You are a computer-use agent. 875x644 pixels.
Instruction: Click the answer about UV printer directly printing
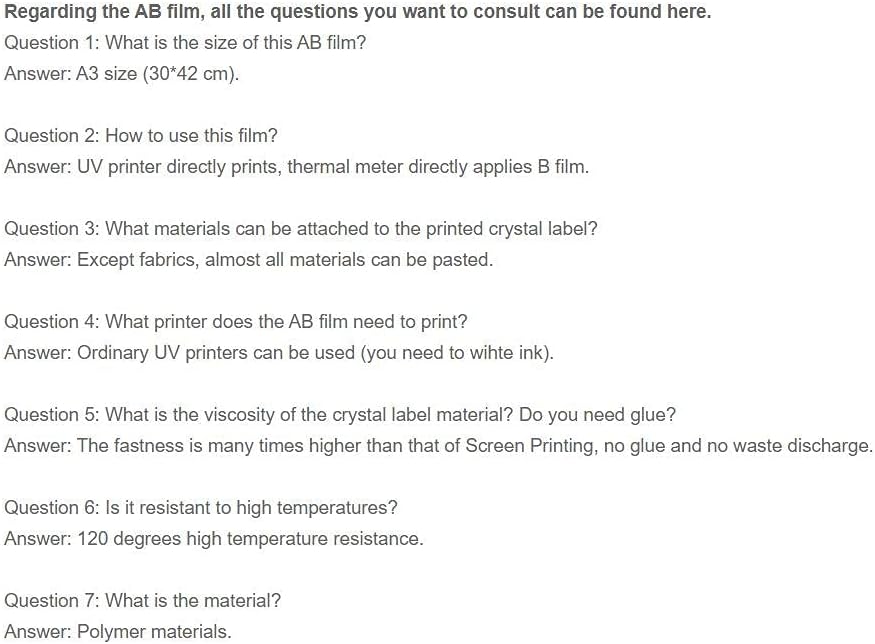tap(296, 167)
